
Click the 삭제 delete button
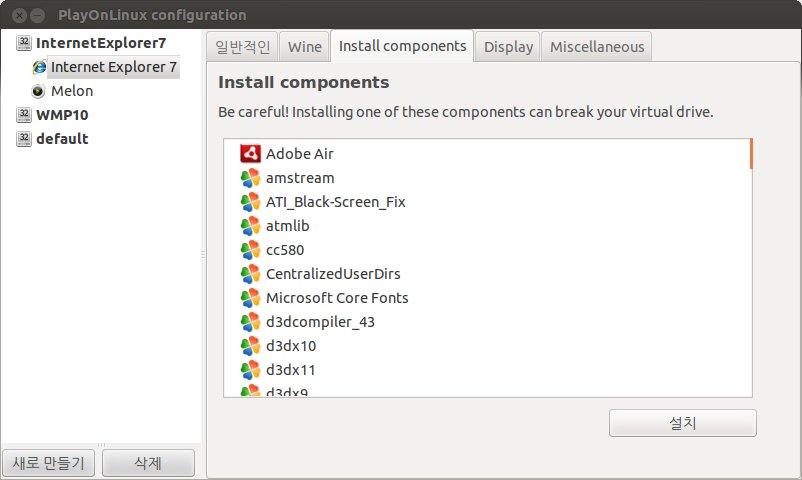148,463
